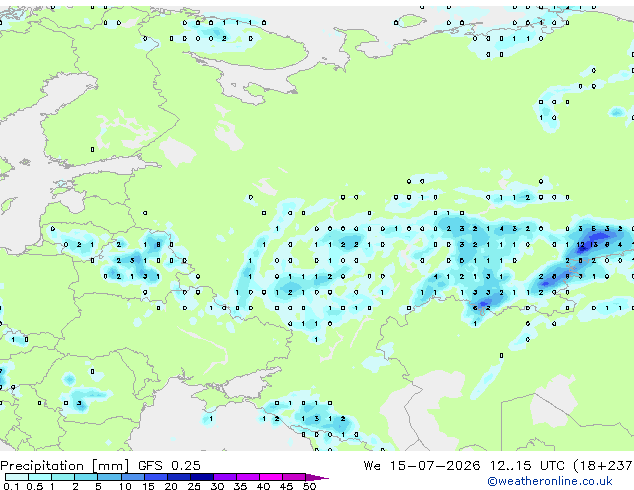Viewport: 634px width, 490px height.
Task: Click the "12" precipitation value on the map
Action: pos(581,245)
